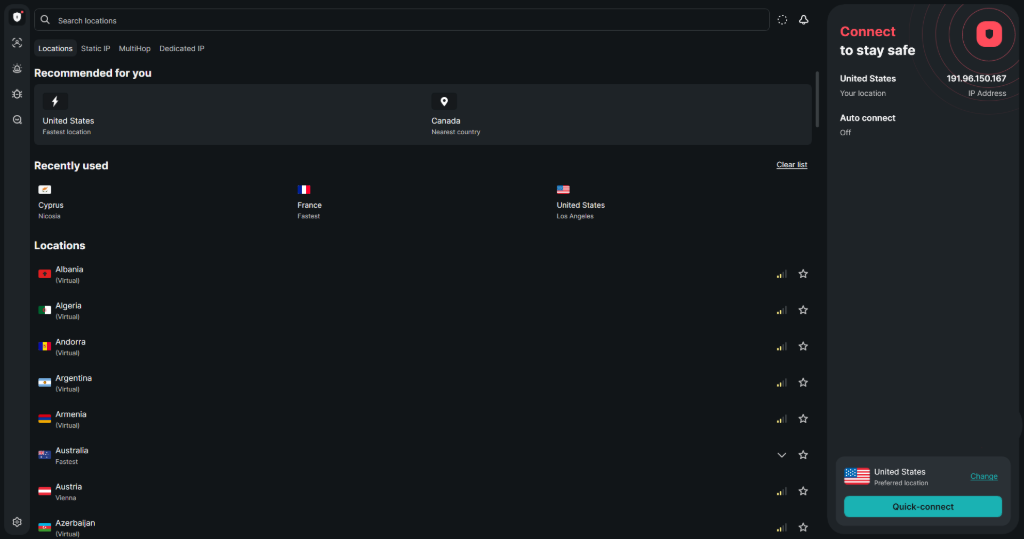Image resolution: width=1024 pixels, height=539 pixels.
Task: Click the Cyprus flag in Recently used
Action: pos(44,189)
